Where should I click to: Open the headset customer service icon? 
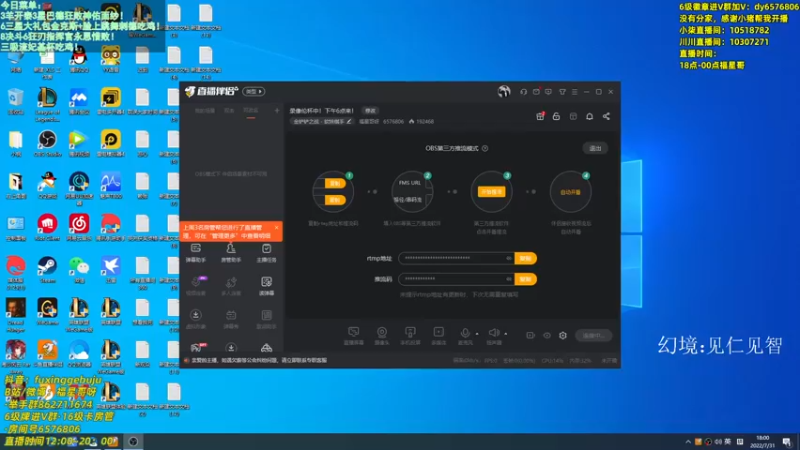point(523,92)
